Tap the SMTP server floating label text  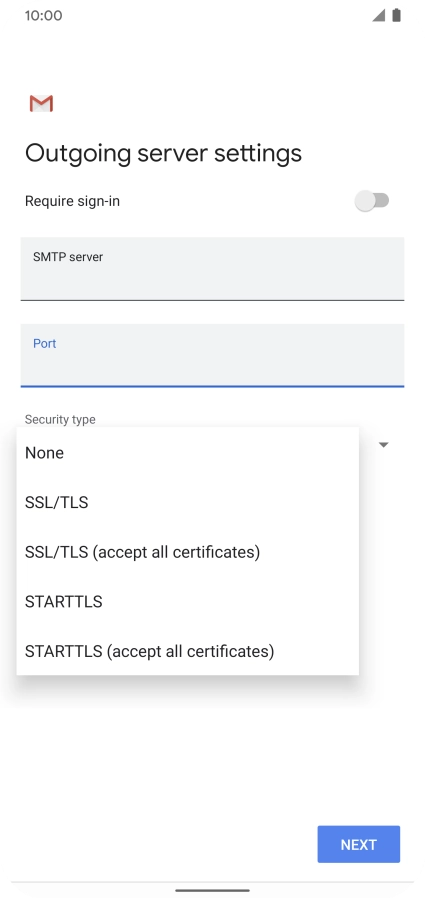[68, 257]
